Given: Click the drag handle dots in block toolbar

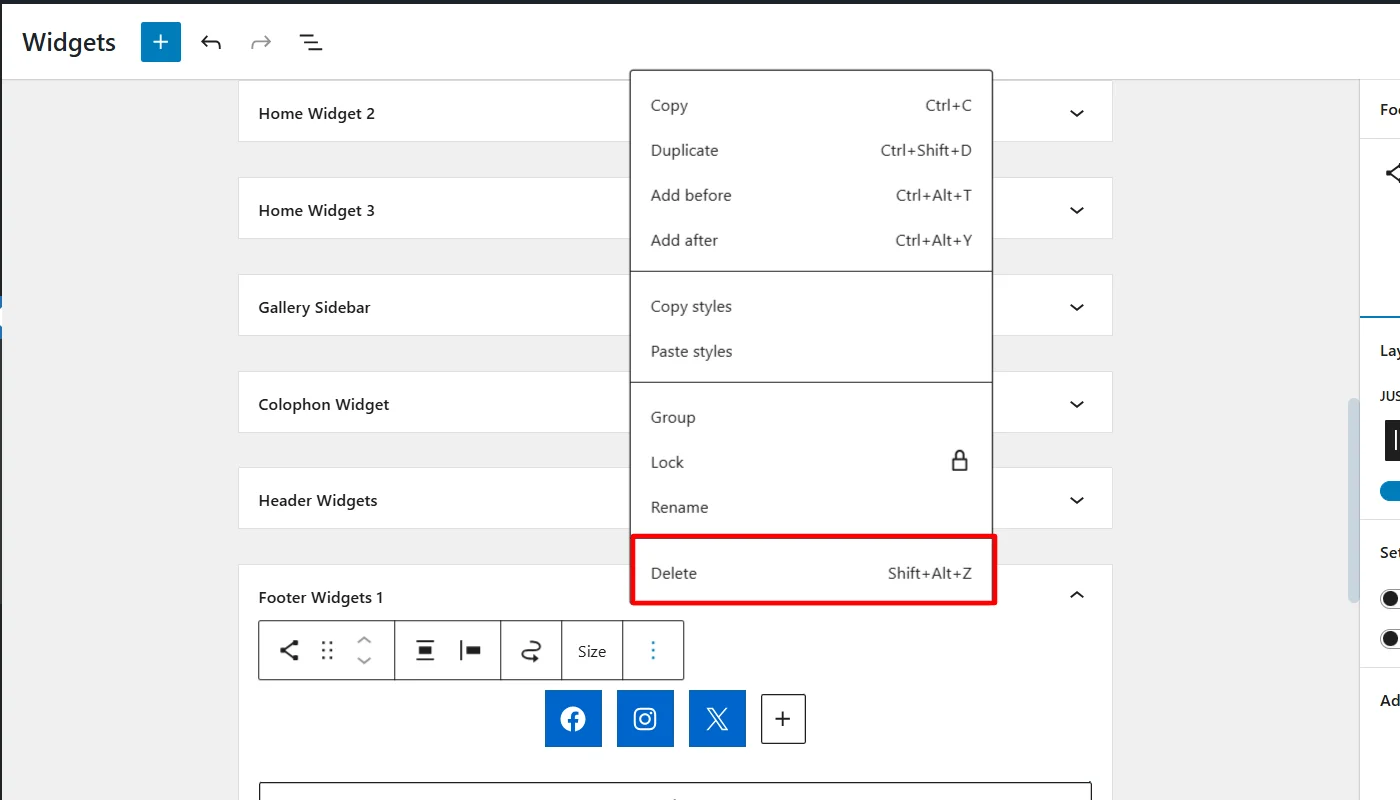Looking at the screenshot, I should (327, 651).
